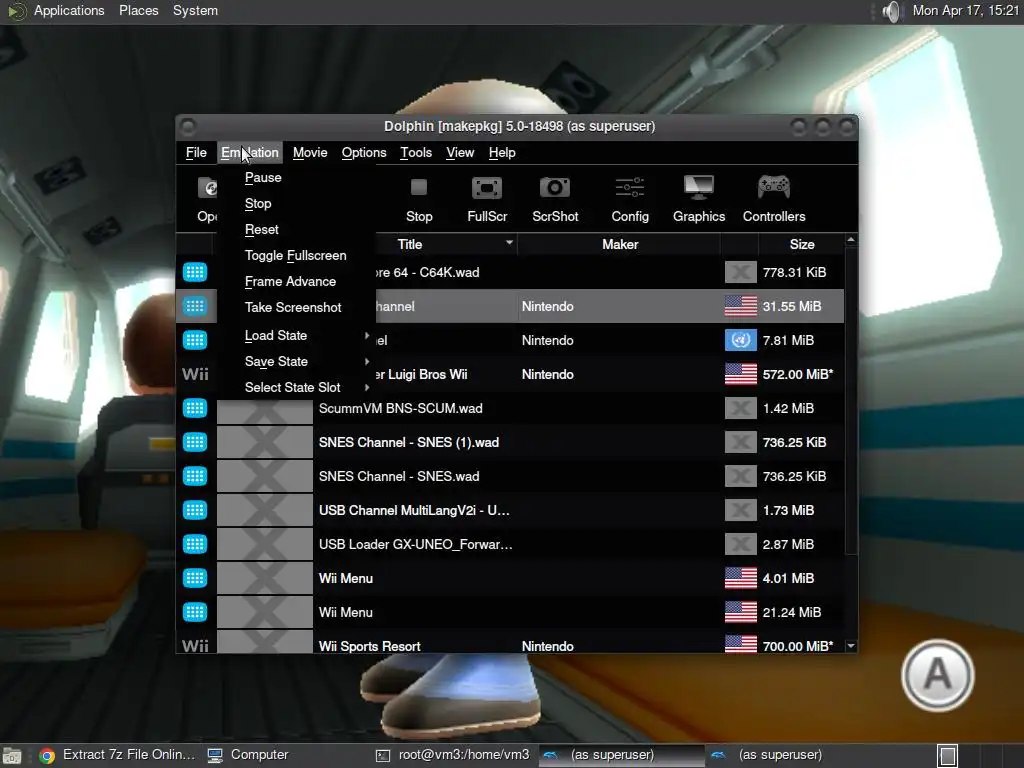Switch to root@vm3 terminal in taskbar
This screenshot has height=768, width=1024.
[x=453, y=756]
